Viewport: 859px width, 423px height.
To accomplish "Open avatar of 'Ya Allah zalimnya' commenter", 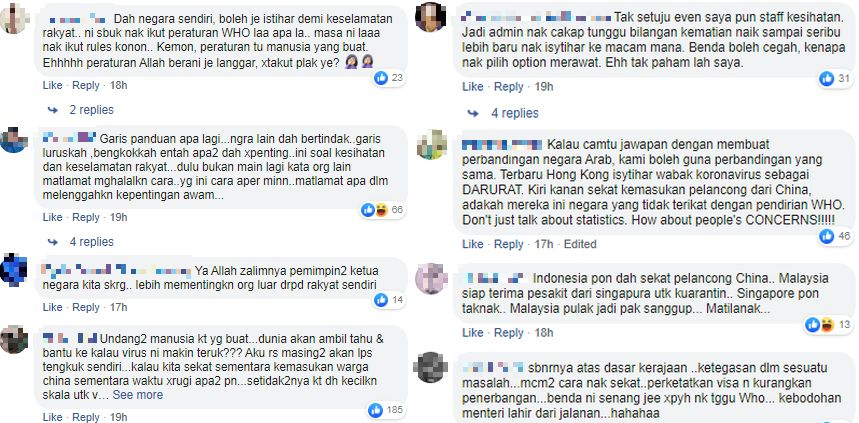I will [14, 270].
